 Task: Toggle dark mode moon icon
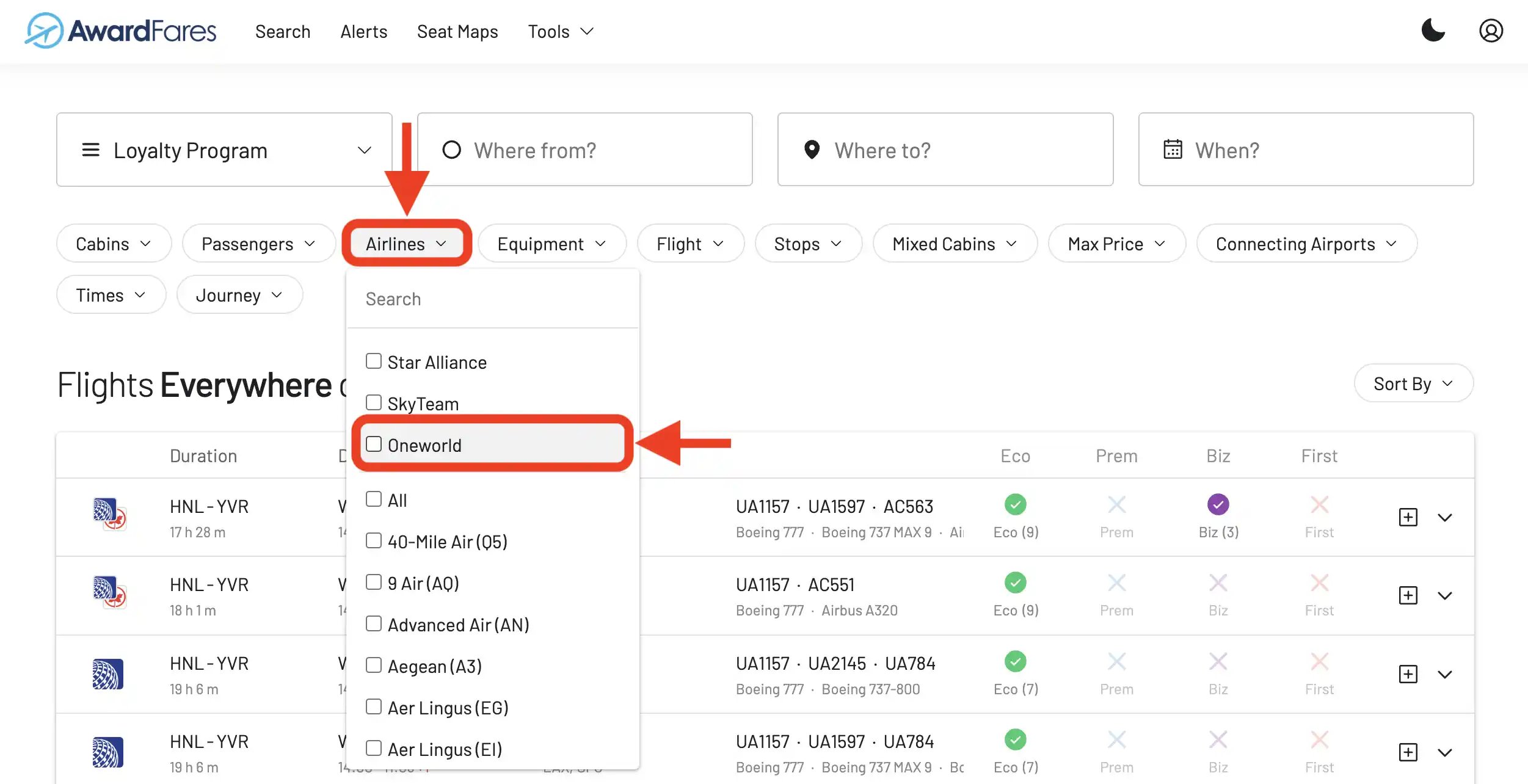click(x=1433, y=31)
